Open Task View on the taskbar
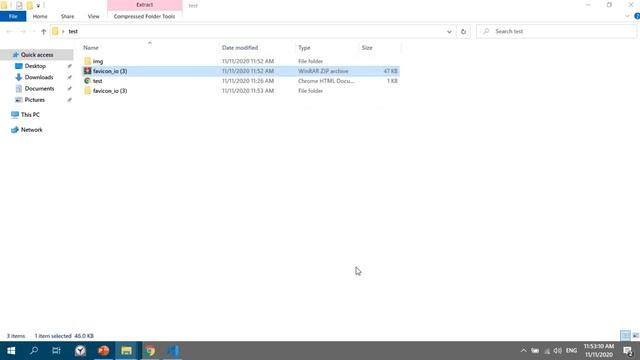 [56, 351]
